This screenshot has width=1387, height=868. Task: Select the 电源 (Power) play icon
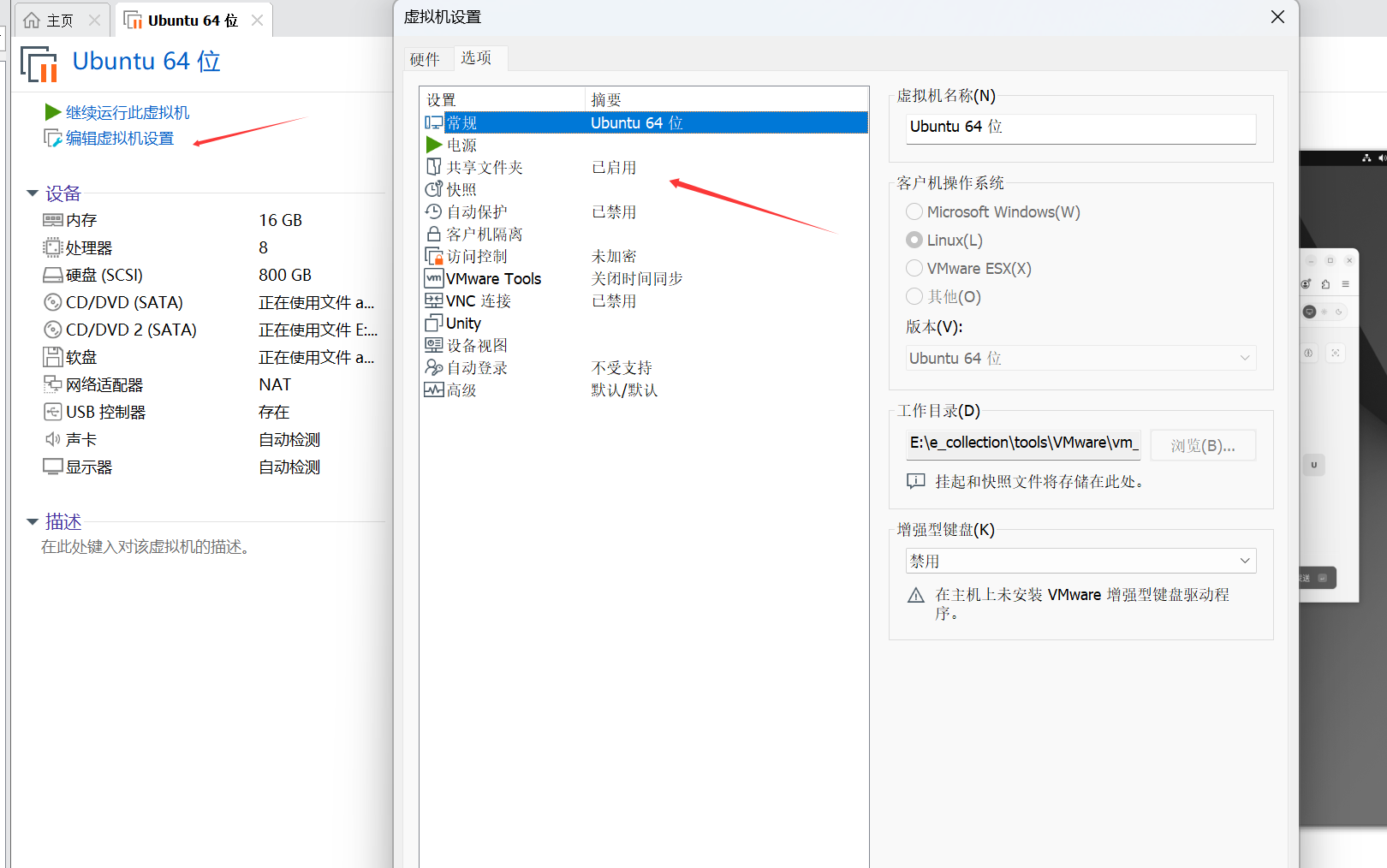pyautogui.click(x=434, y=146)
